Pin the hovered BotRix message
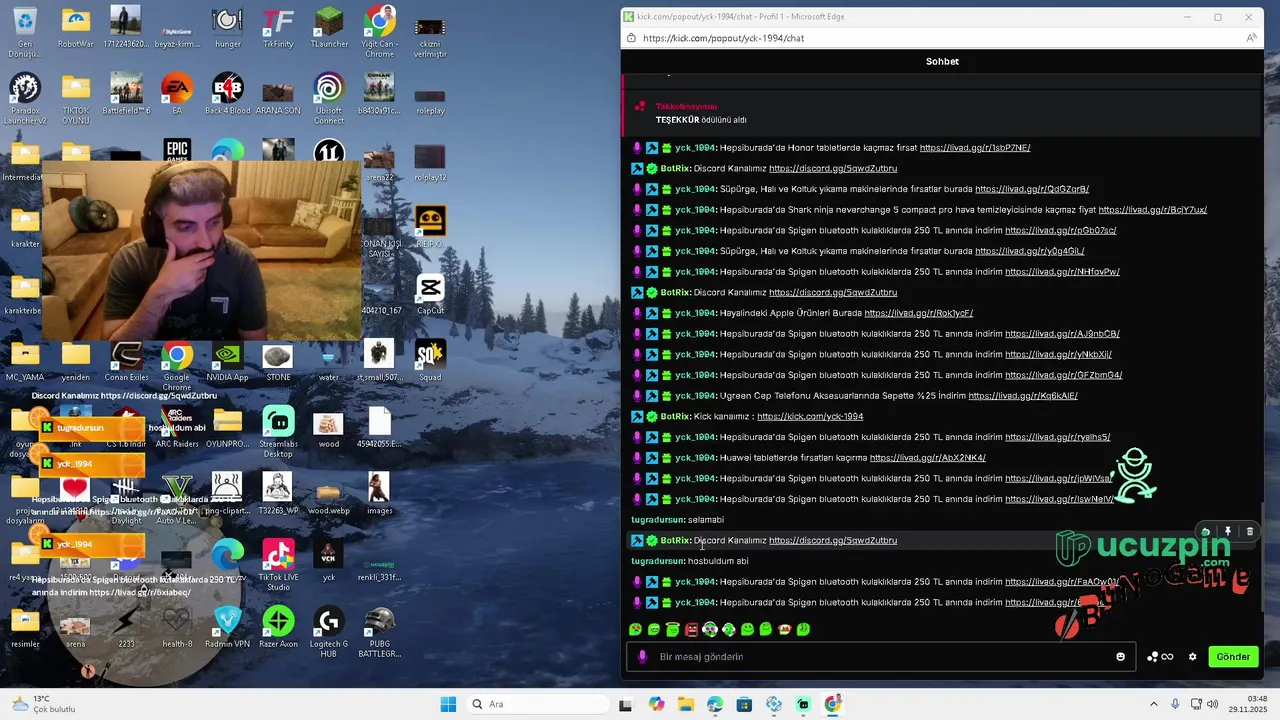The height and width of the screenshot is (720, 1280). 1228,532
